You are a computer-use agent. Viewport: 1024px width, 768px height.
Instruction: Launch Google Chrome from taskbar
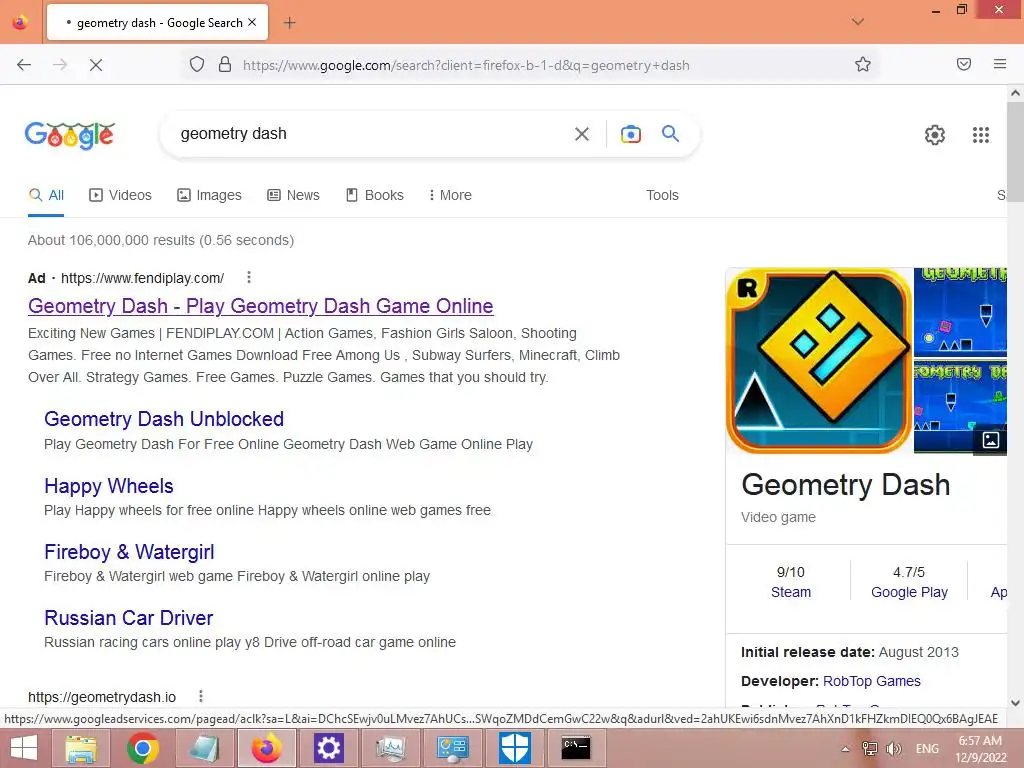click(x=143, y=748)
